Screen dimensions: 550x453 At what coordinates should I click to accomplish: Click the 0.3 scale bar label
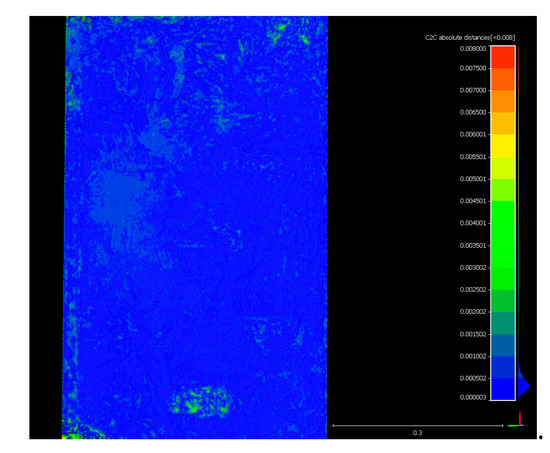point(417,433)
